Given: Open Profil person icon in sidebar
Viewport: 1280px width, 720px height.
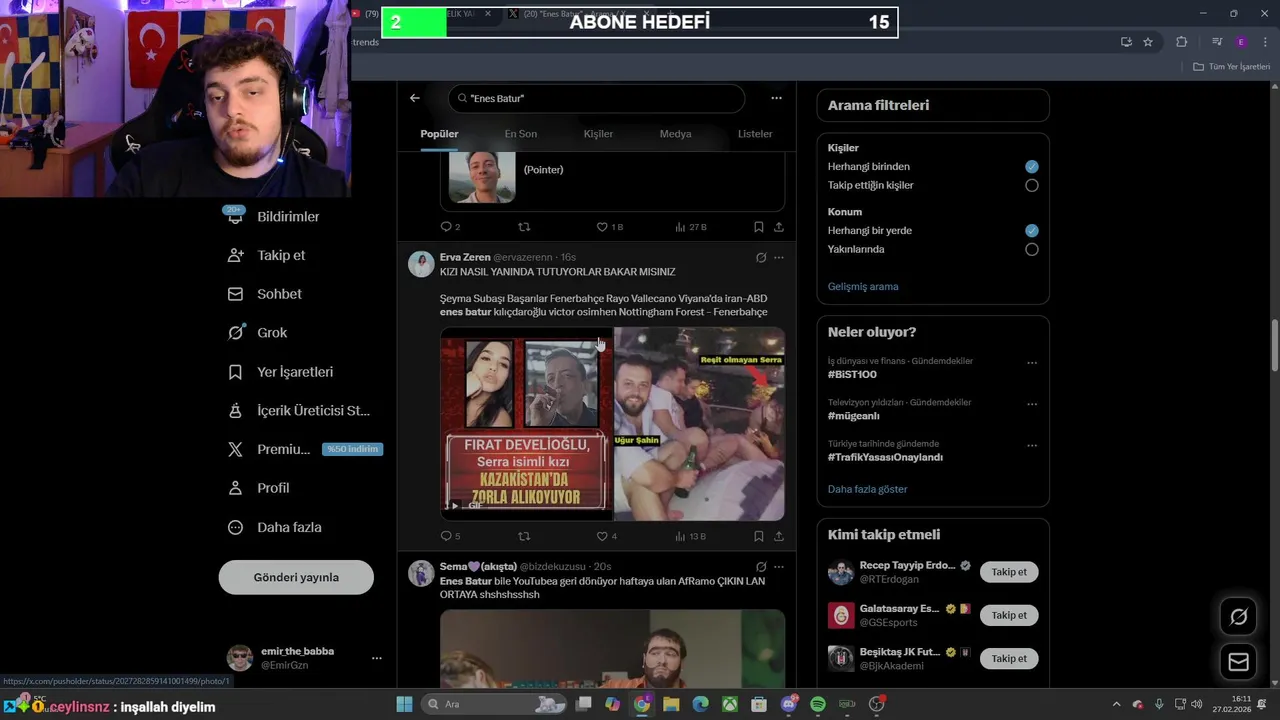Looking at the screenshot, I should [x=235, y=488].
